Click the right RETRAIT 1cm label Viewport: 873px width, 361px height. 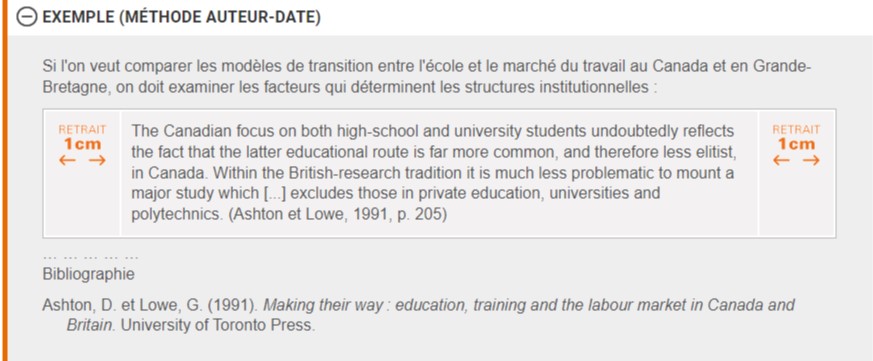pos(796,137)
